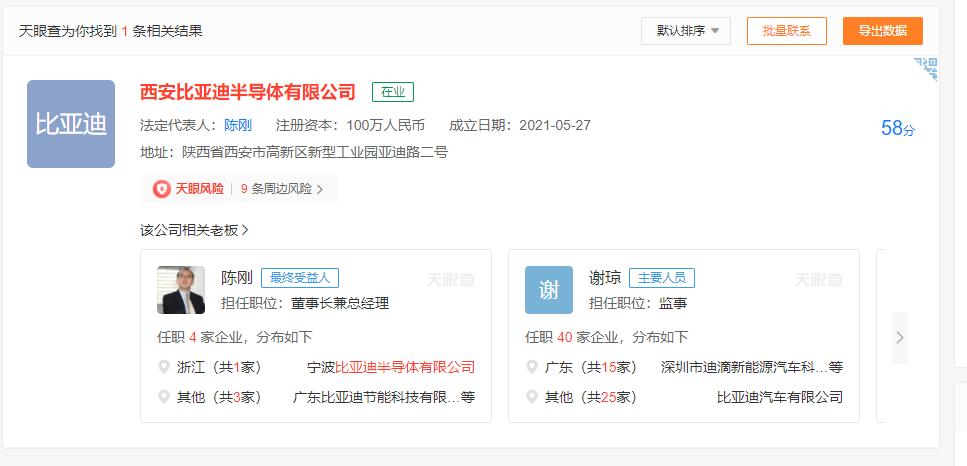967x466 pixels.
Task: Click 天眼查为你找到 1 条相关结果 text
Action: pyautogui.click(x=110, y=31)
